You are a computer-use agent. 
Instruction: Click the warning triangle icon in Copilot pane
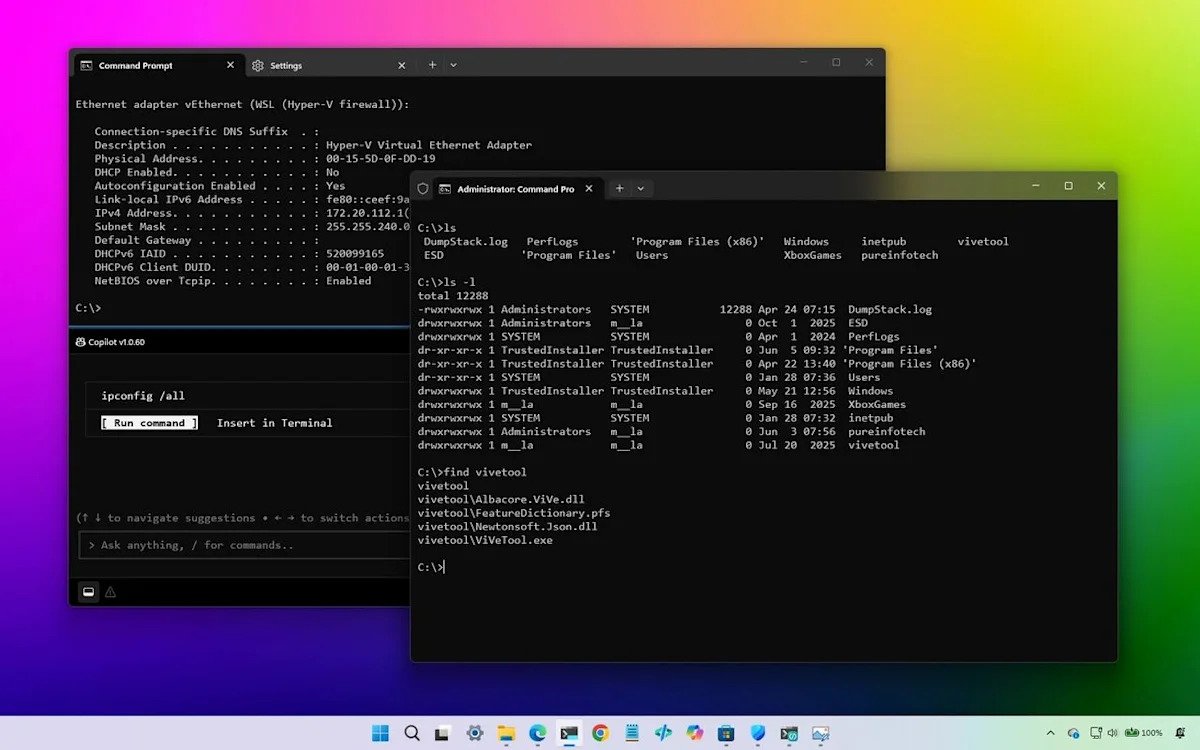(x=110, y=592)
